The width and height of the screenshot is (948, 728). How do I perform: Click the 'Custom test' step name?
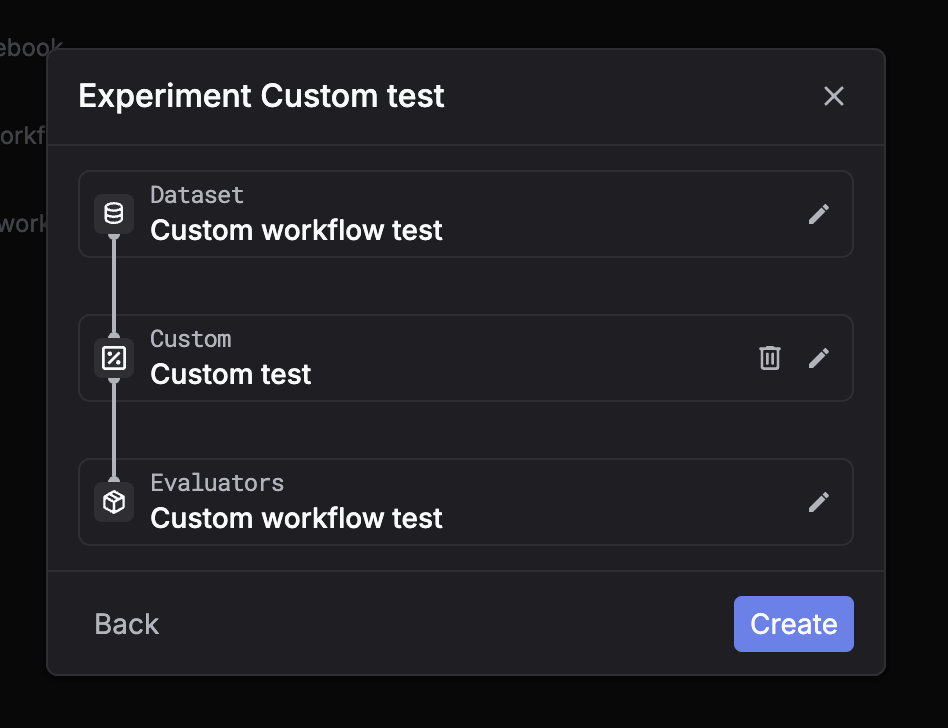point(231,375)
